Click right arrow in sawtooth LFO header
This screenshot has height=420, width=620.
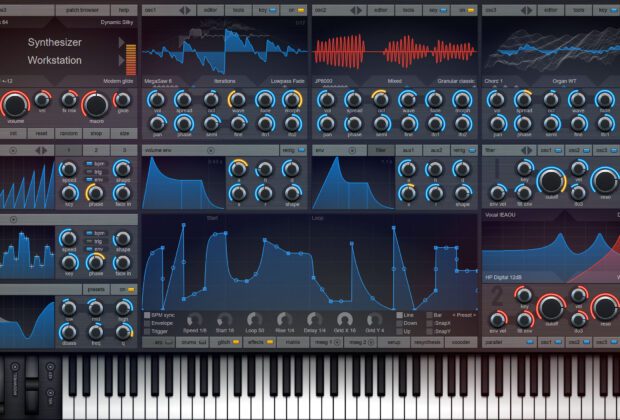(44, 150)
